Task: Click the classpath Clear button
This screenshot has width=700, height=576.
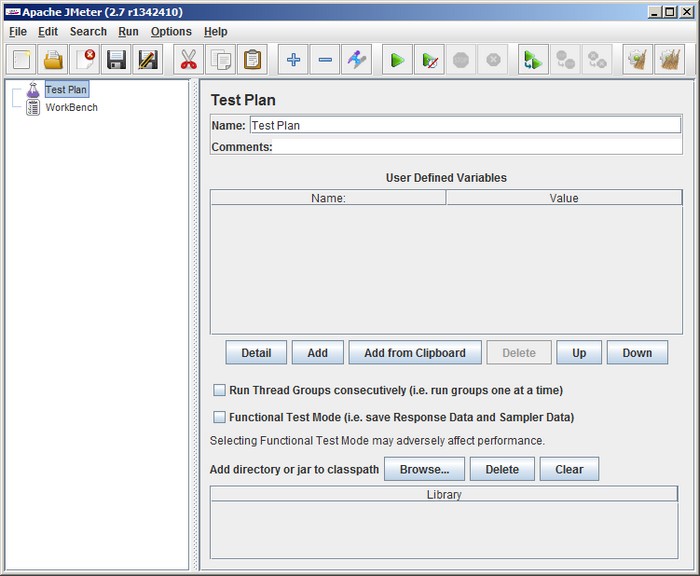Action: pyautogui.click(x=569, y=469)
